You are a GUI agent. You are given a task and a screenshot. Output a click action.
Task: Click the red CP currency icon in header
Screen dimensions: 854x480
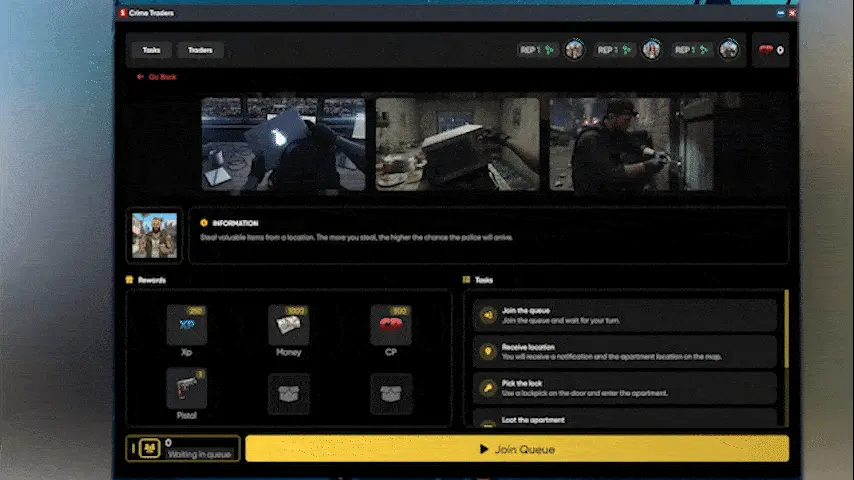click(x=767, y=50)
